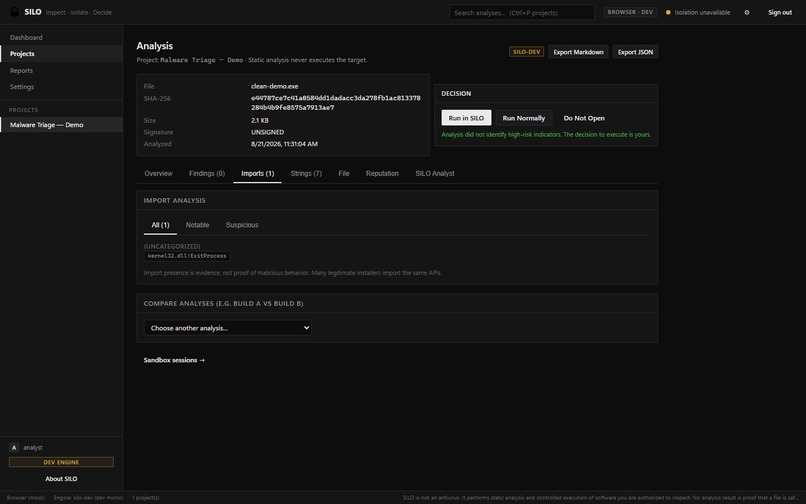The height and width of the screenshot is (504, 806).
Task: Choose Do Not Open
Action: tap(584, 118)
